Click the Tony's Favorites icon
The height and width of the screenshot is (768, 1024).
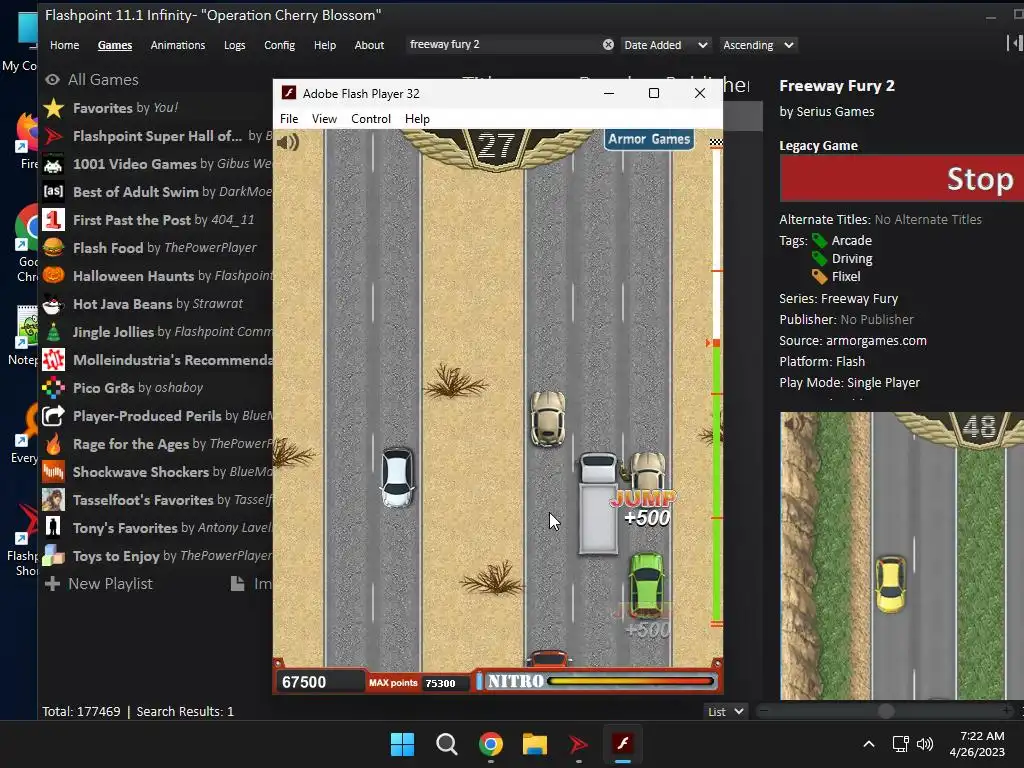(x=54, y=528)
